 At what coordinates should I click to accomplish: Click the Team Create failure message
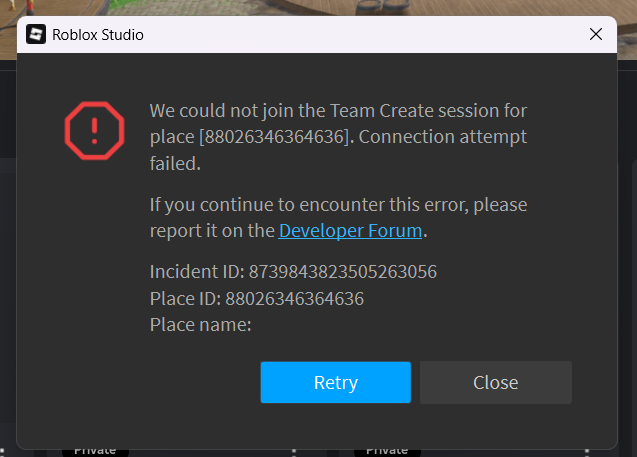pyautogui.click(x=338, y=137)
